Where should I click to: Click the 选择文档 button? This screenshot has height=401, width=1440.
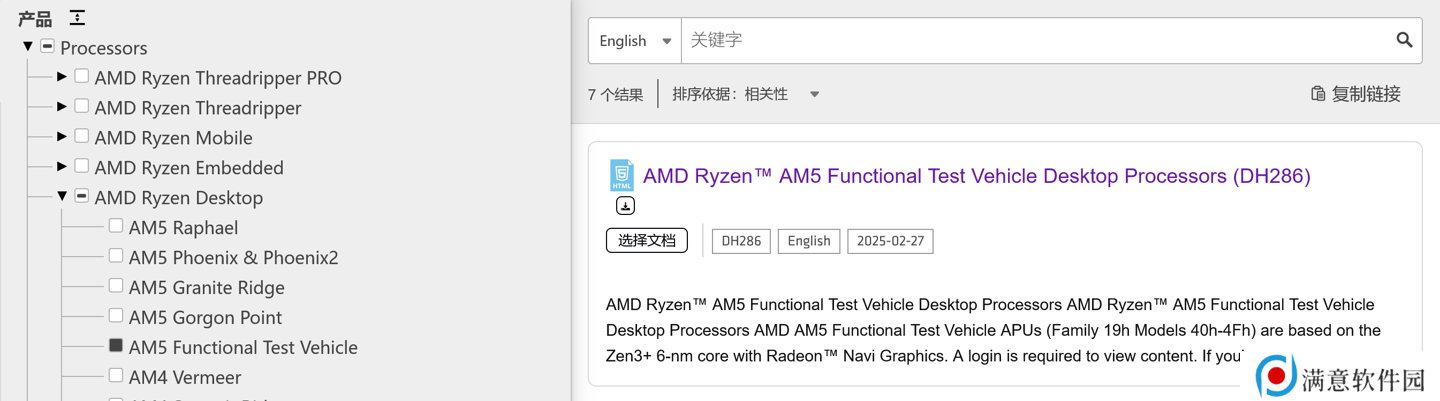(647, 240)
